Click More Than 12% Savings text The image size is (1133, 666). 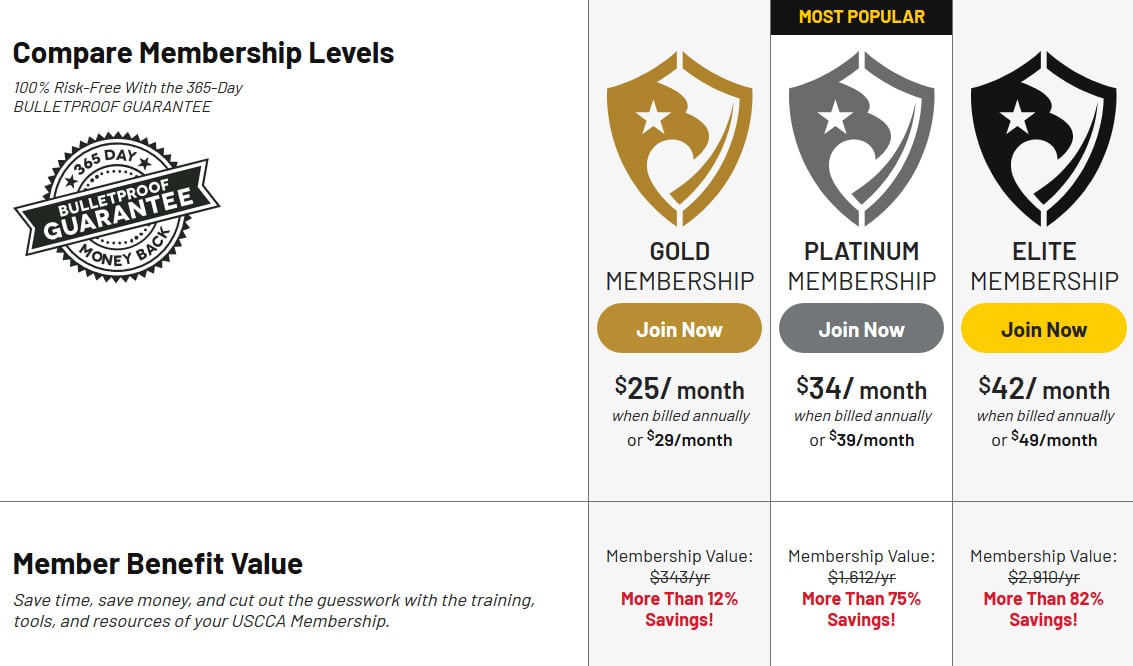coord(679,609)
